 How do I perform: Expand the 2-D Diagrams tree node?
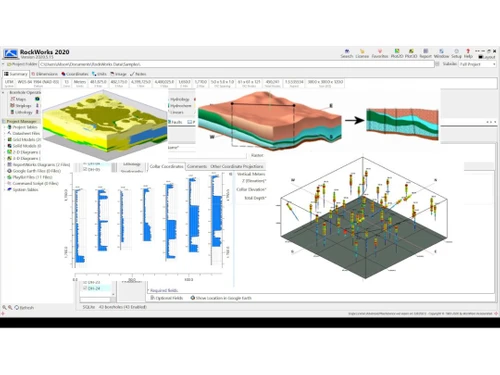[4, 152]
